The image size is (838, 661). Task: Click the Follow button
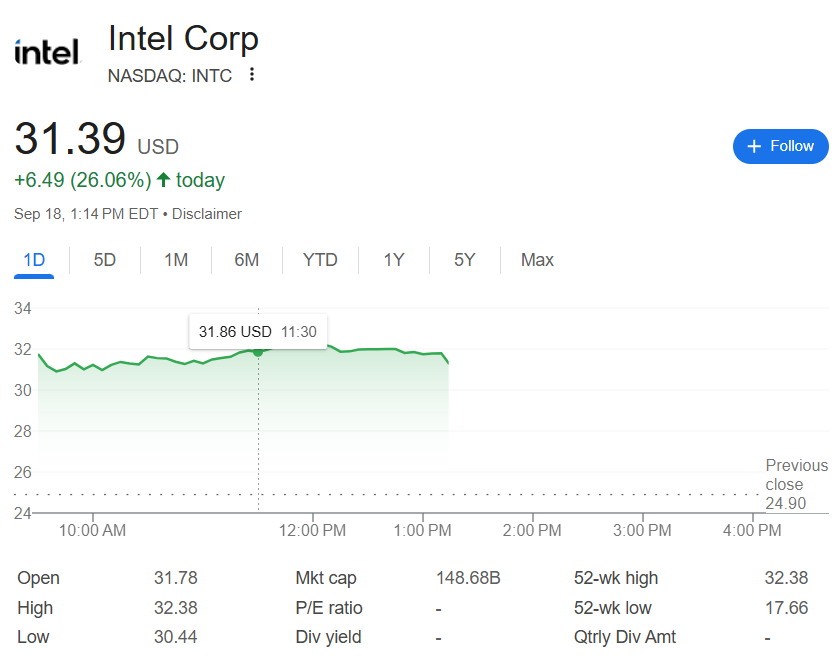(x=781, y=146)
